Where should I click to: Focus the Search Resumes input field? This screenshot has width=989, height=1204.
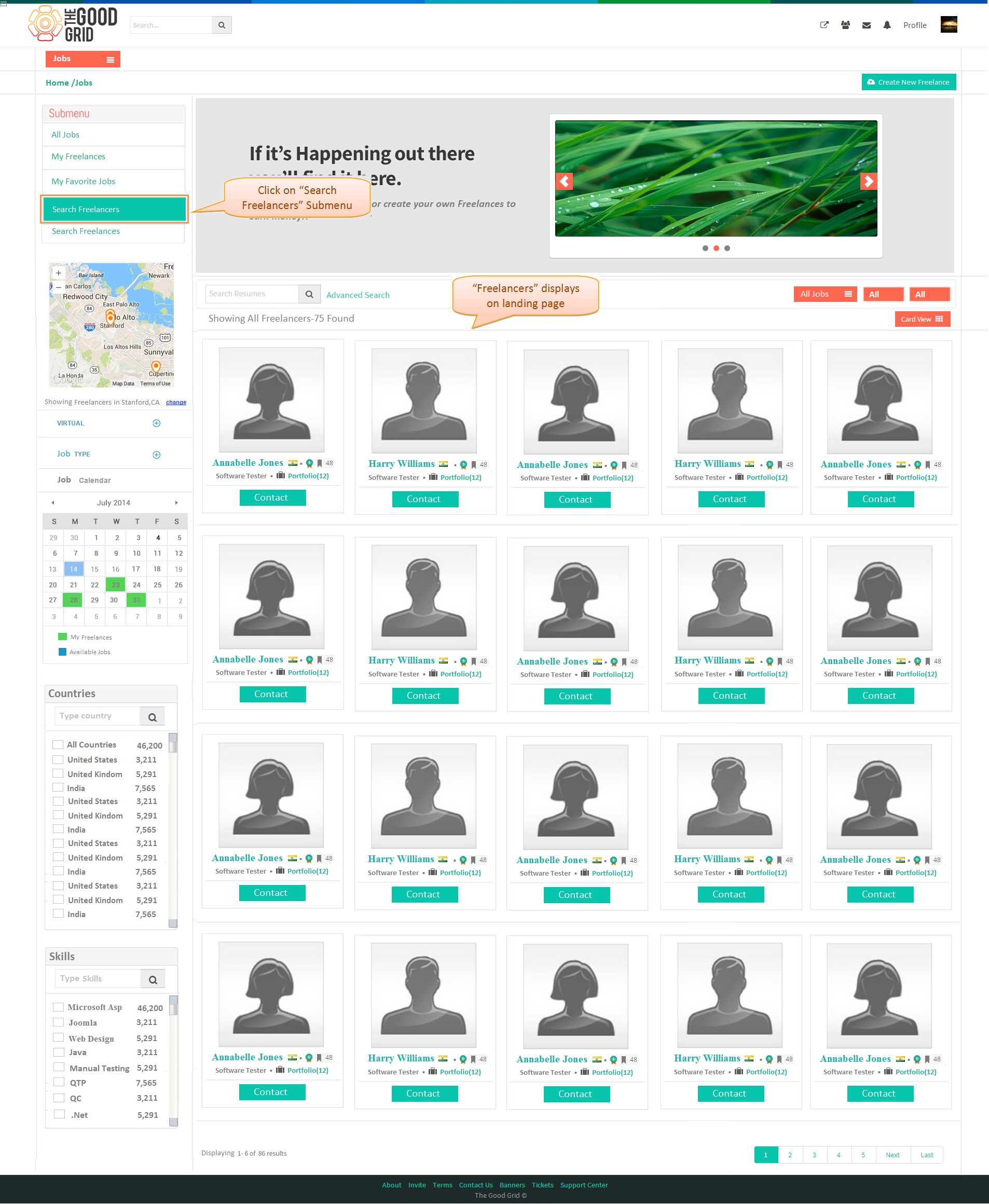[x=252, y=295]
